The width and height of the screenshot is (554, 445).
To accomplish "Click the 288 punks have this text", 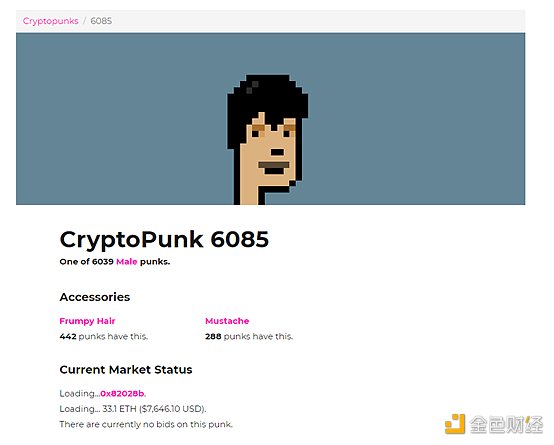I will [249, 336].
